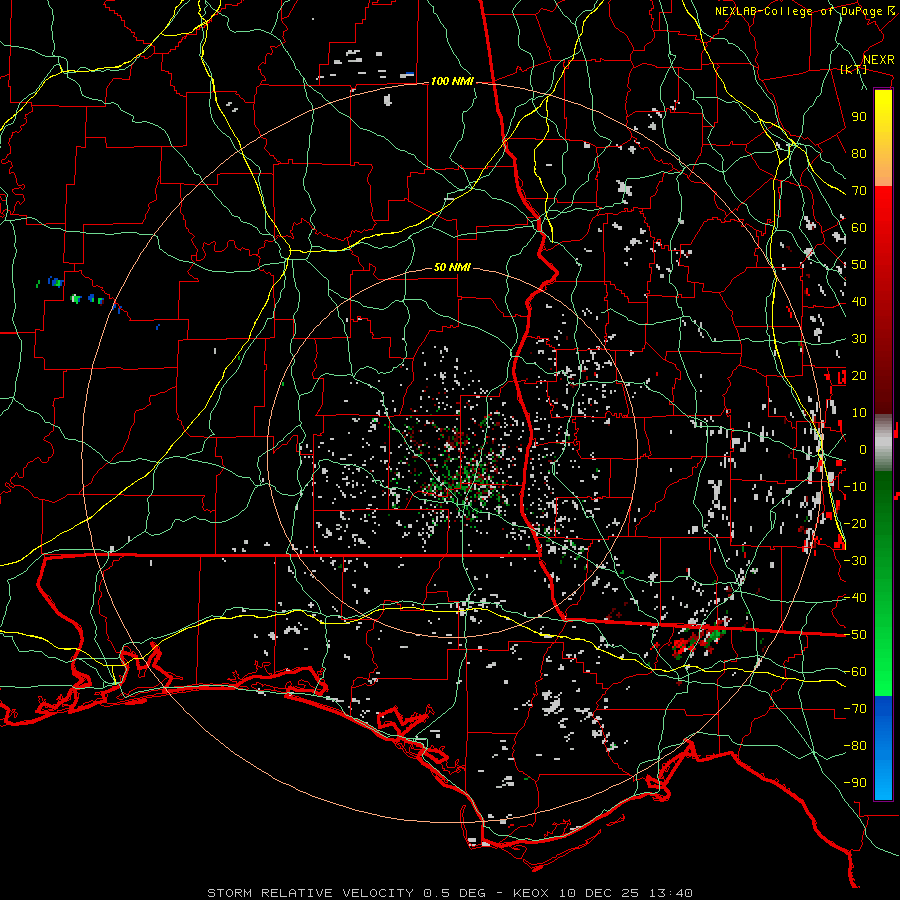The image size is (900, 900).
Task: Click the -80 value on the velocity scale
Action: tap(855, 746)
